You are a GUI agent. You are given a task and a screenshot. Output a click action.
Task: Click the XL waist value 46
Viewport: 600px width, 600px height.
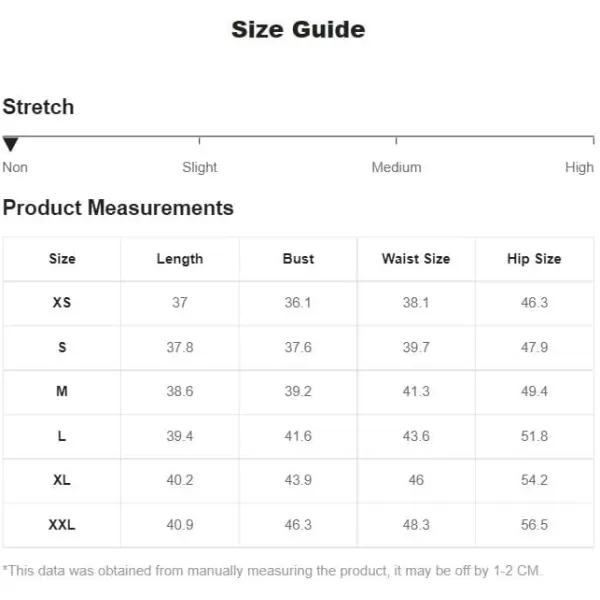pyautogui.click(x=416, y=480)
